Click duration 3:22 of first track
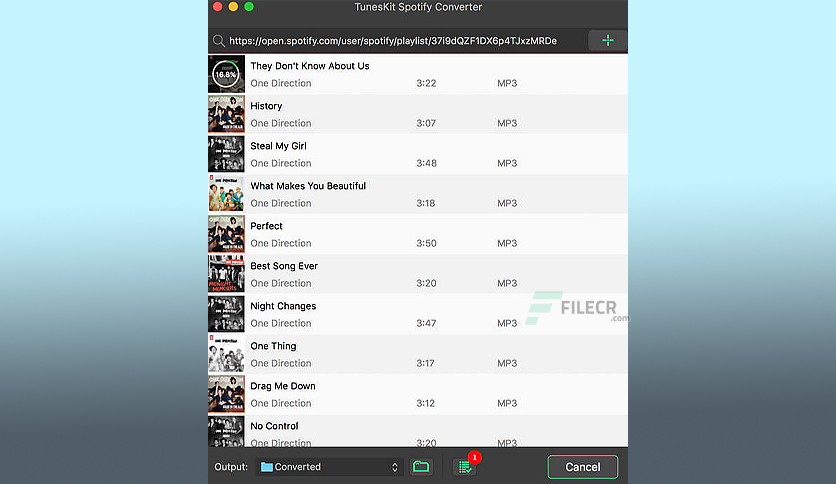This screenshot has width=836, height=484. (x=426, y=83)
